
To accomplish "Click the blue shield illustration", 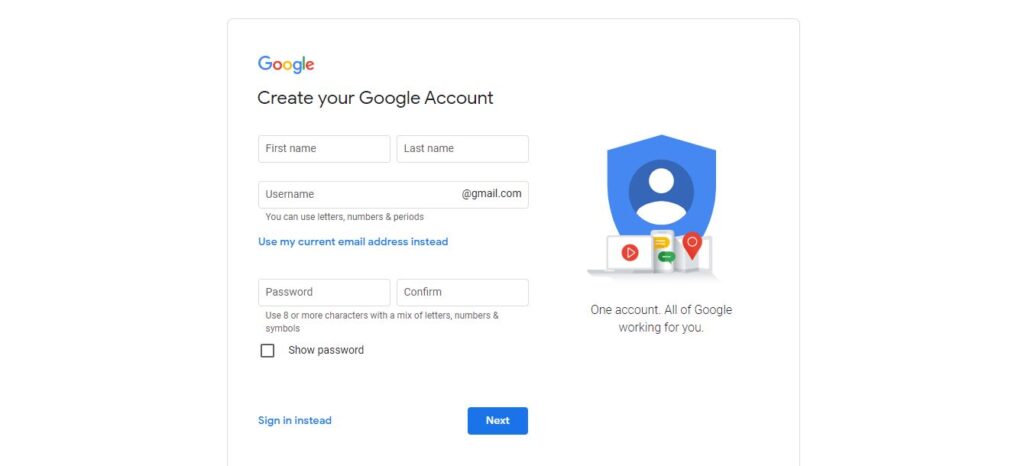I will pyautogui.click(x=661, y=186).
